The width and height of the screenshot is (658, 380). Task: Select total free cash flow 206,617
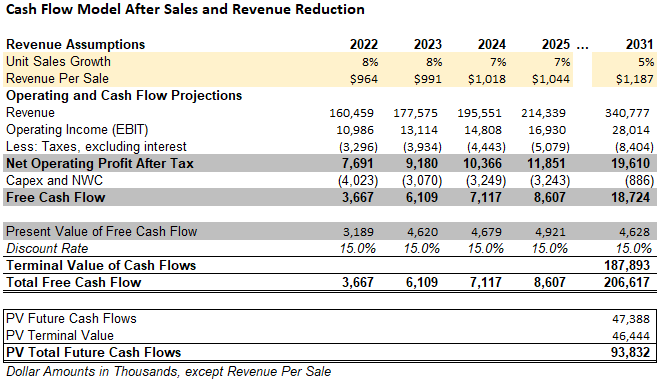627,282
